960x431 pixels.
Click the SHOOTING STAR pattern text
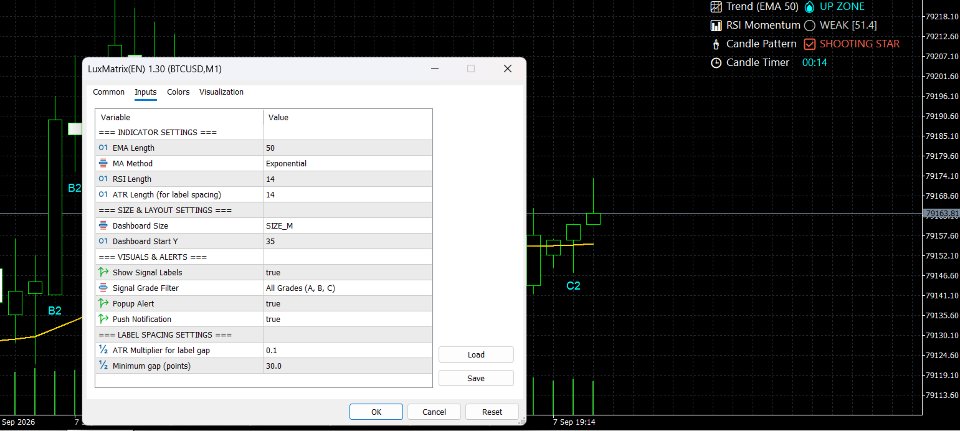pyautogui.click(x=860, y=44)
